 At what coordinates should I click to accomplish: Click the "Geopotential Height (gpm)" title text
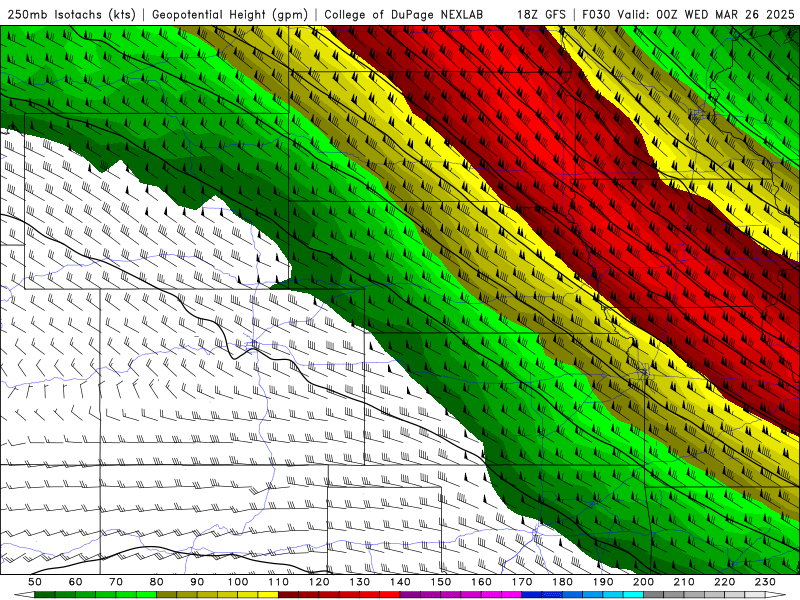230,15
